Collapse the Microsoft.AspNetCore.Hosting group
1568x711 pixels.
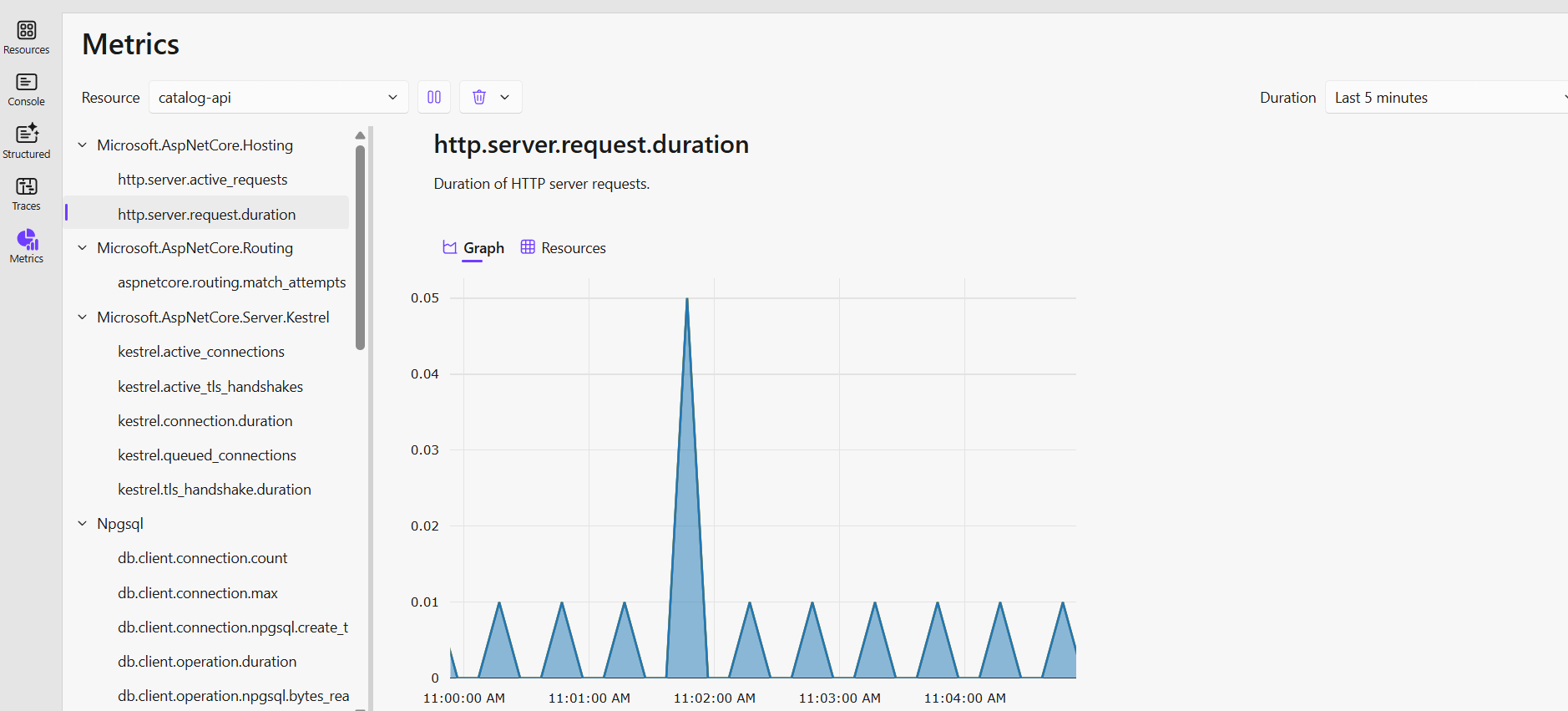pyautogui.click(x=83, y=145)
